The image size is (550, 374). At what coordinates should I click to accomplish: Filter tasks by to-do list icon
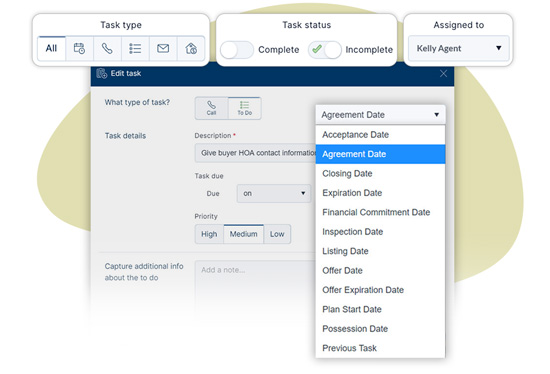click(135, 48)
